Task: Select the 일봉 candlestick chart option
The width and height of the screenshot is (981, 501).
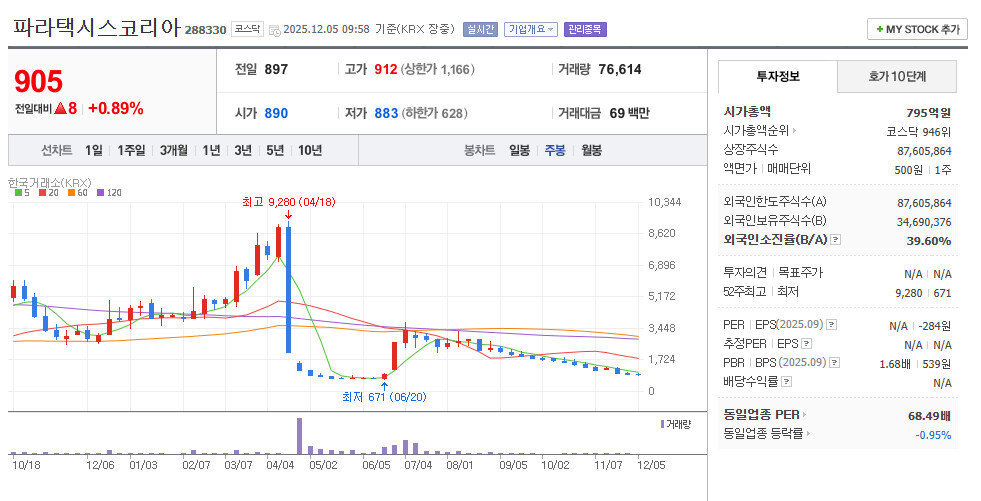Action: (519, 150)
